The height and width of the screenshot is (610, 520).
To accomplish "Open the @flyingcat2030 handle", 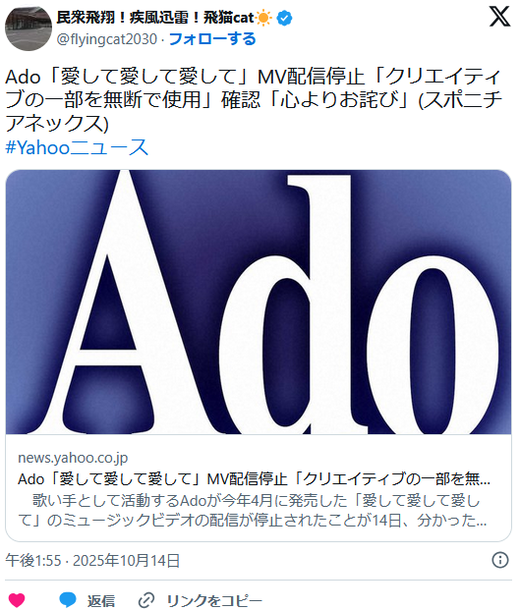I will [107, 39].
